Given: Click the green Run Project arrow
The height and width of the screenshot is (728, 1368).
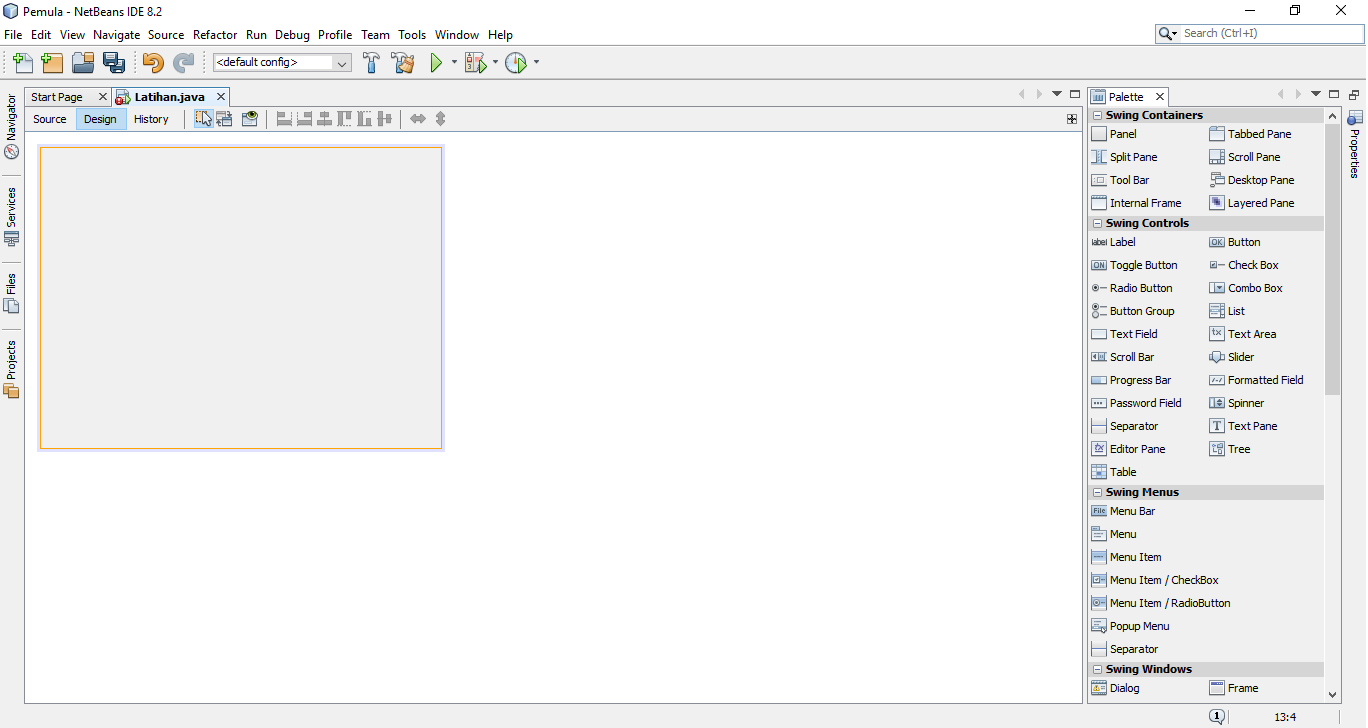Looking at the screenshot, I should 437,62.
